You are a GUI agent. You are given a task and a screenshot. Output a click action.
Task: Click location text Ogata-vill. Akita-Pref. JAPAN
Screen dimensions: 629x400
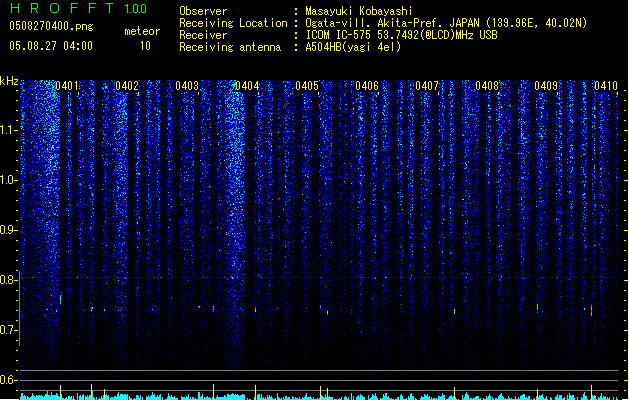(393, 23)
